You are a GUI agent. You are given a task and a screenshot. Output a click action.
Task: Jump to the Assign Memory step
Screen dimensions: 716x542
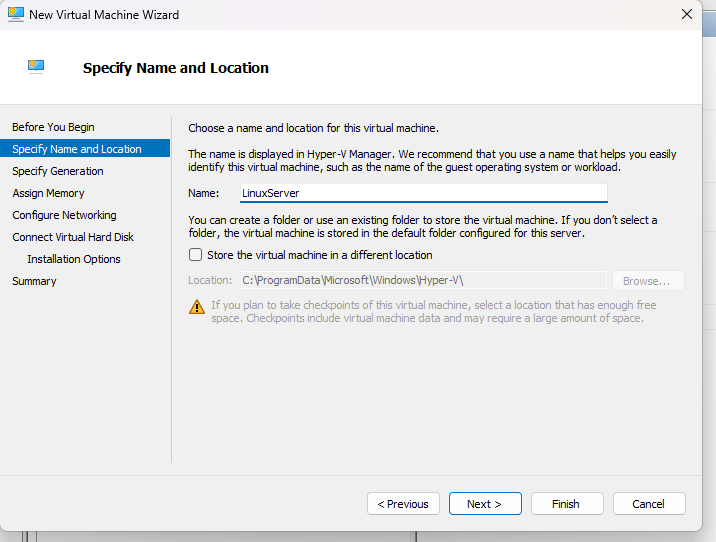(48, 193)
